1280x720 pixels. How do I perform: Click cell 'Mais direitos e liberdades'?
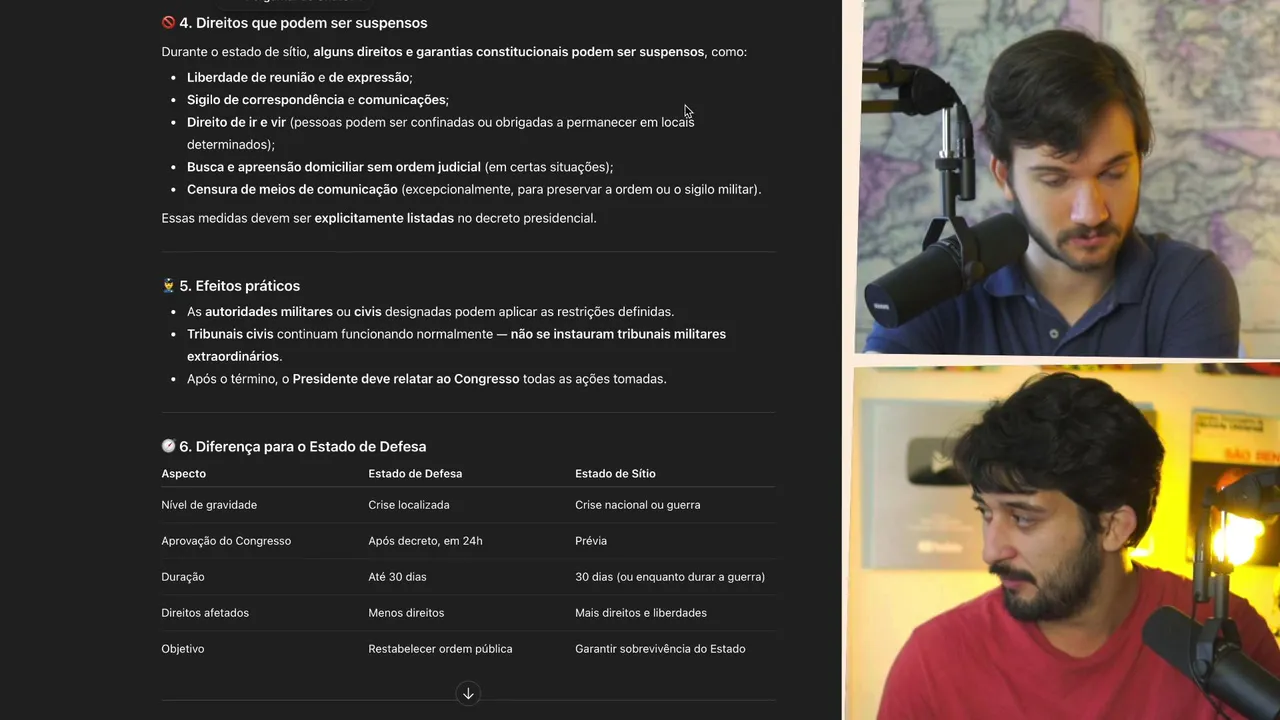[641, 613]
